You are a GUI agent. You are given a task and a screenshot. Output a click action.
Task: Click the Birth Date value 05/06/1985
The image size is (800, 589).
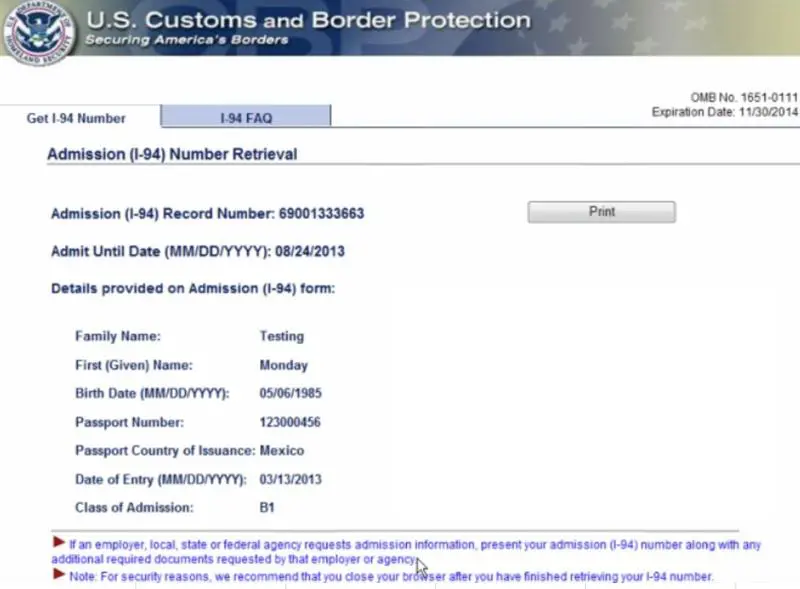click(x=290, y=394)
